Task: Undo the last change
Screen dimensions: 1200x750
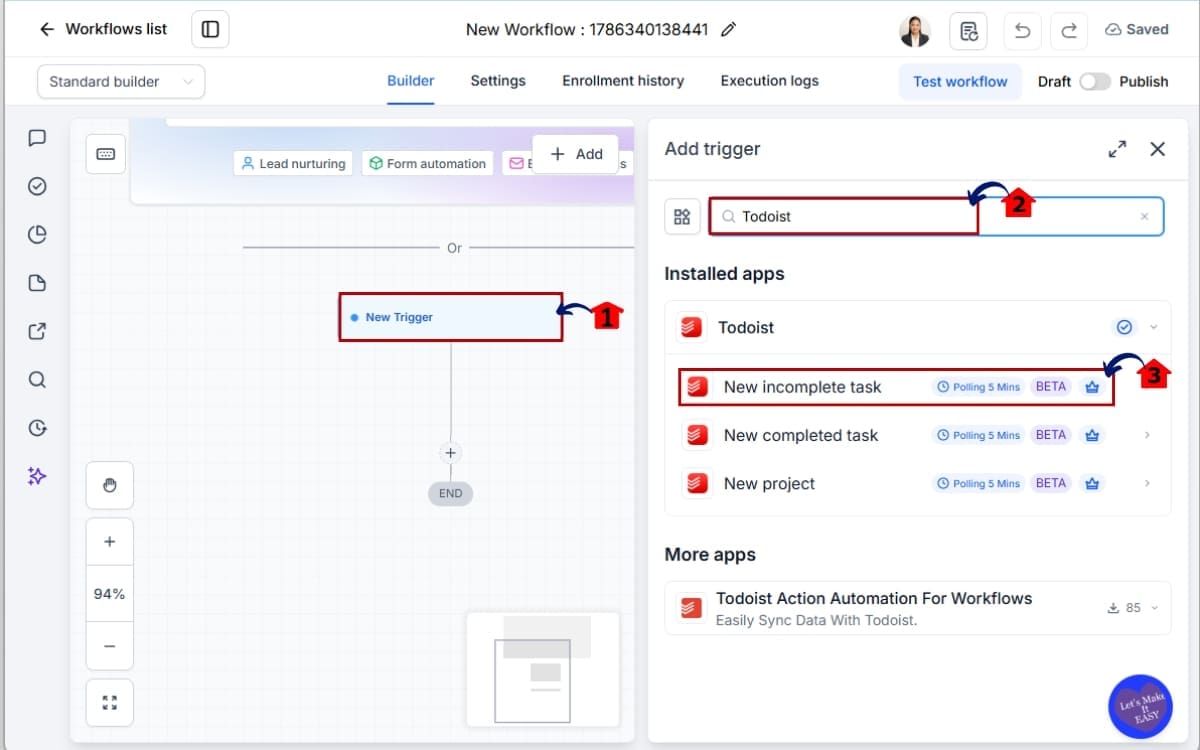Action: [x=1022, y=30]
